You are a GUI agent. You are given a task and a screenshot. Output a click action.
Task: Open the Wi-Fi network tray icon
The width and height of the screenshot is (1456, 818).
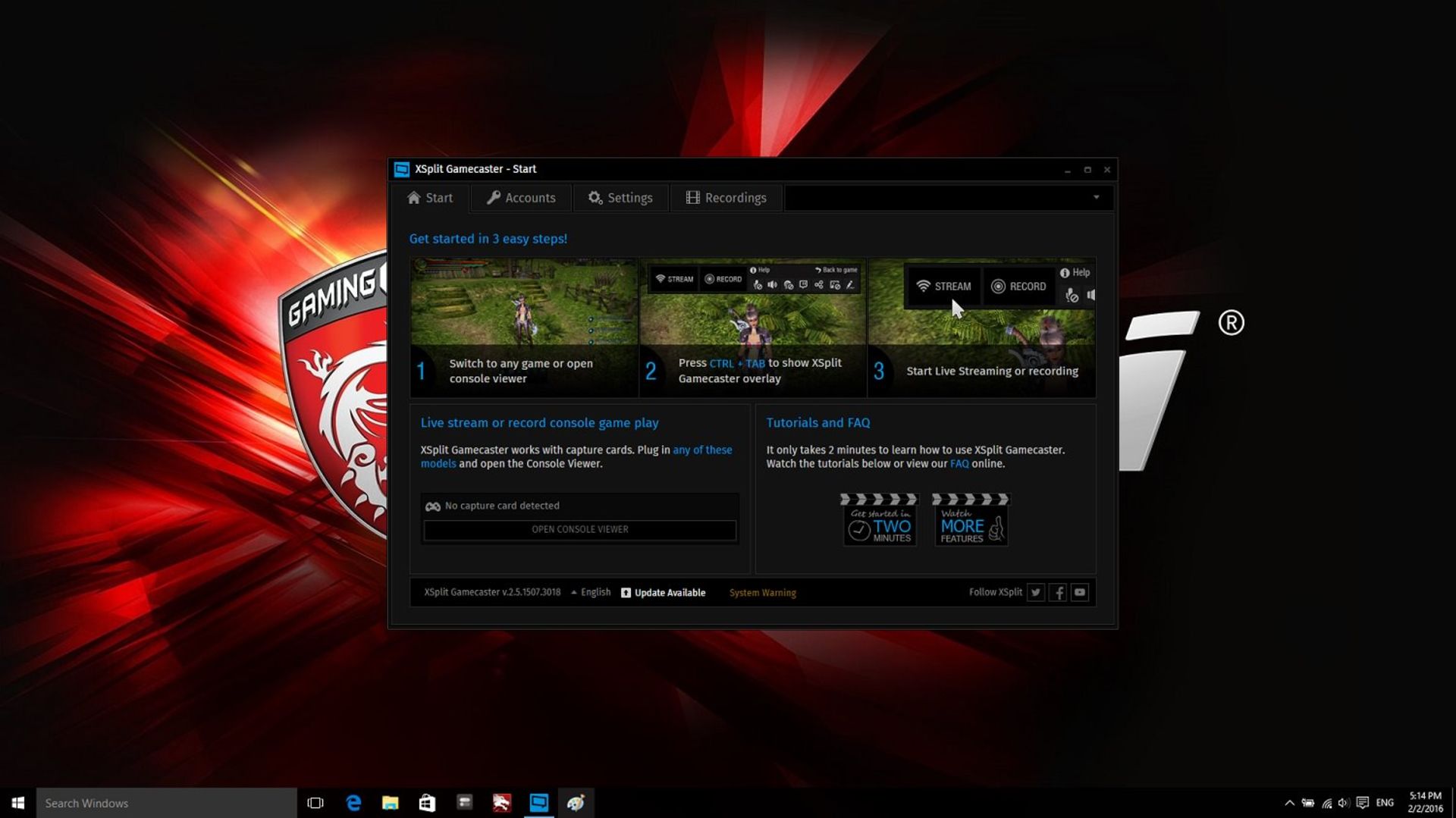[1326, 803]
